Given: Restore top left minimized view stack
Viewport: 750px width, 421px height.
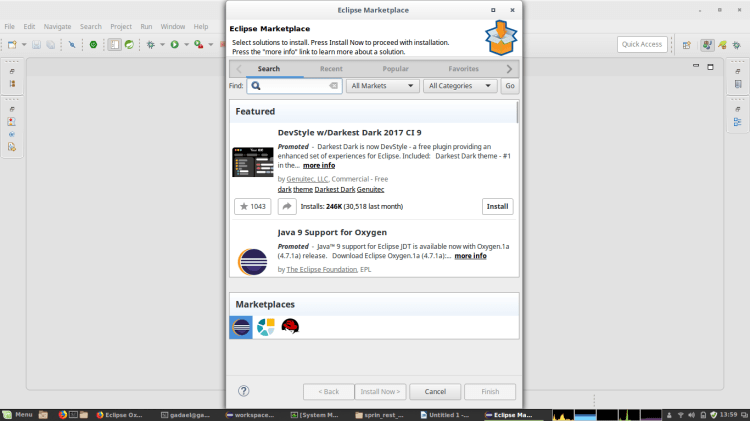Looking at the screenshot, I should [x=12, y=71].
